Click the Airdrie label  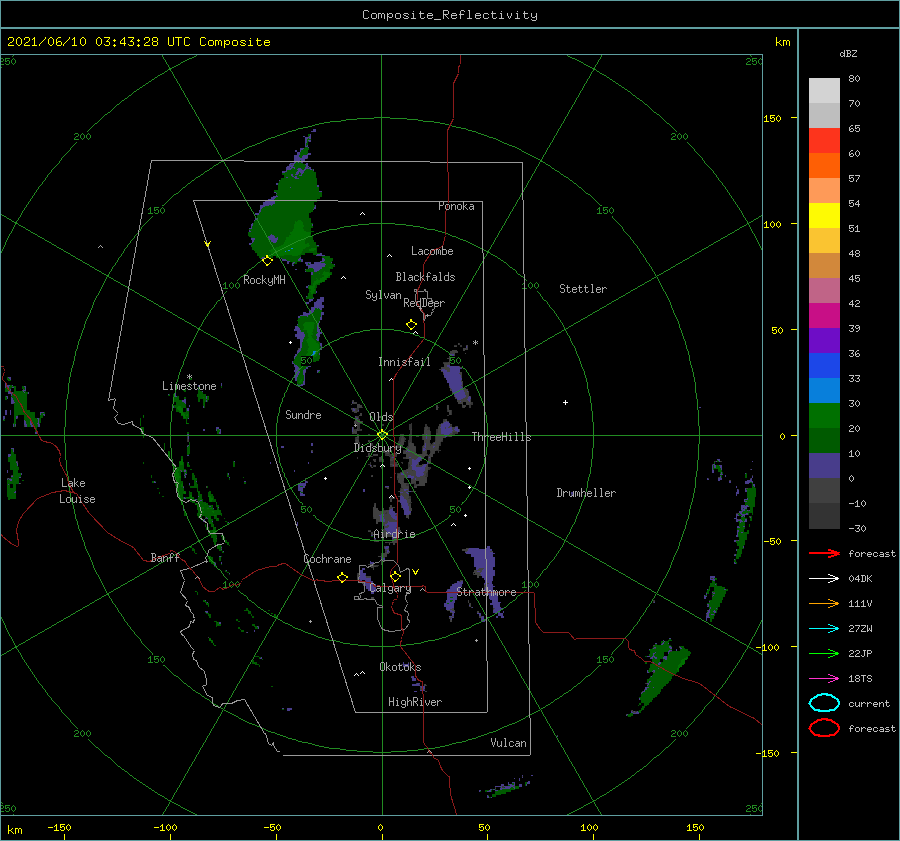(394, 534)
